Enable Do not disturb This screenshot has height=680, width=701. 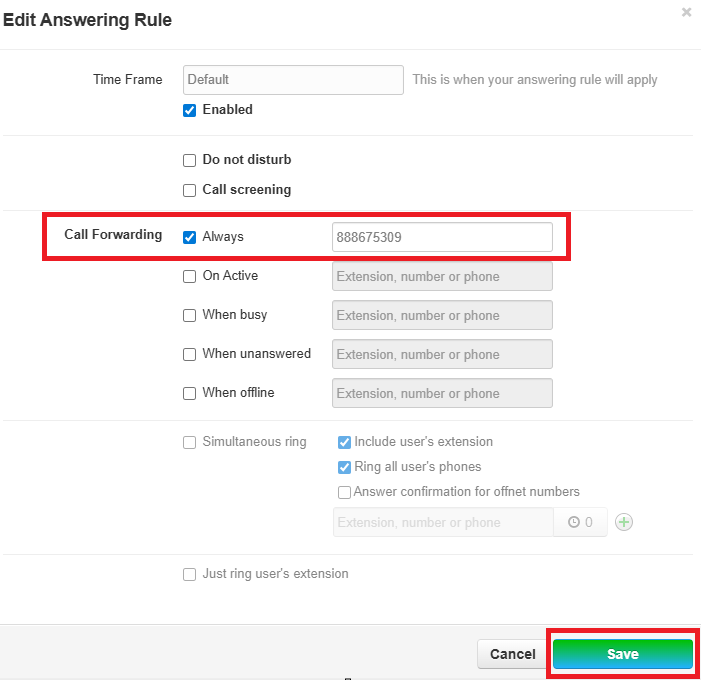point(189,160)
